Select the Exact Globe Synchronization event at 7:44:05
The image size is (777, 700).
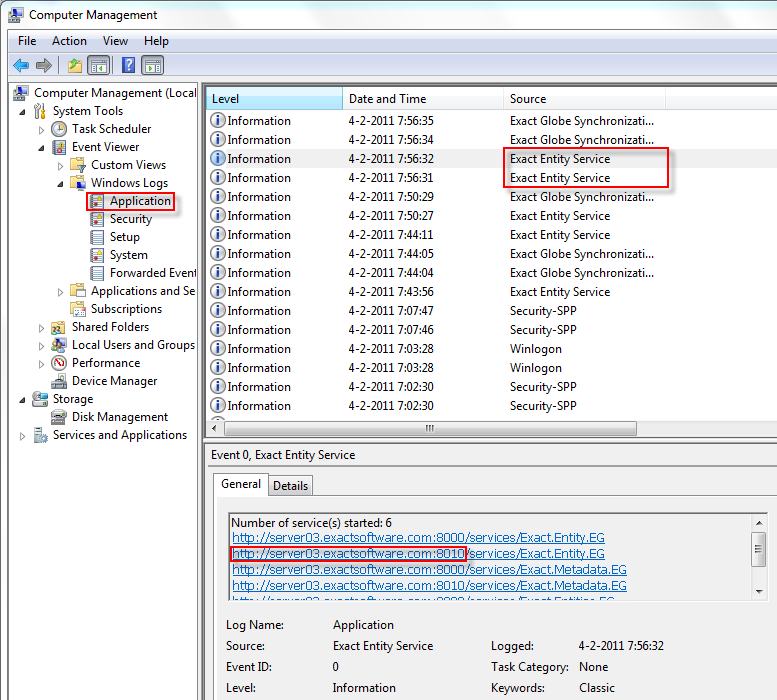click(491, 254)
